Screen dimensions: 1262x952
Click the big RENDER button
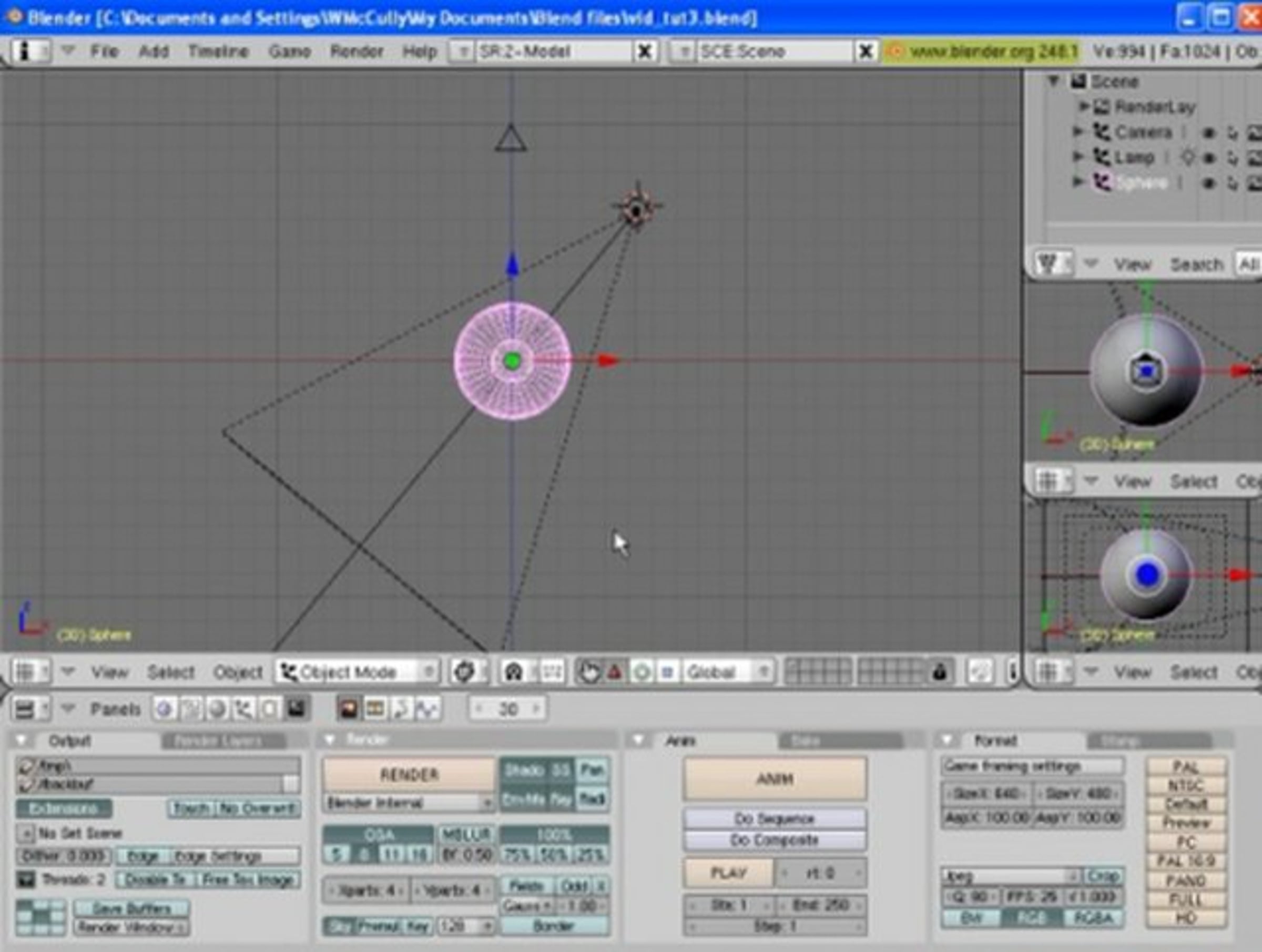(x=409, y=775)
